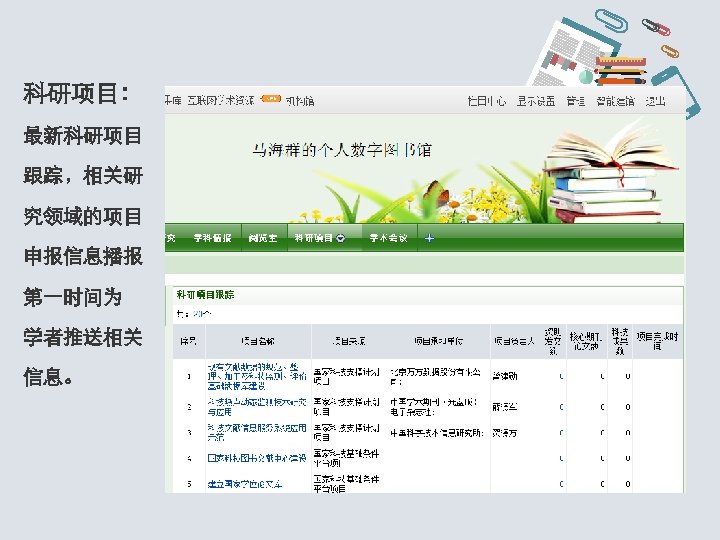
Task: Click the 科研项目跟踪 section heading
Action: point(205,295)
